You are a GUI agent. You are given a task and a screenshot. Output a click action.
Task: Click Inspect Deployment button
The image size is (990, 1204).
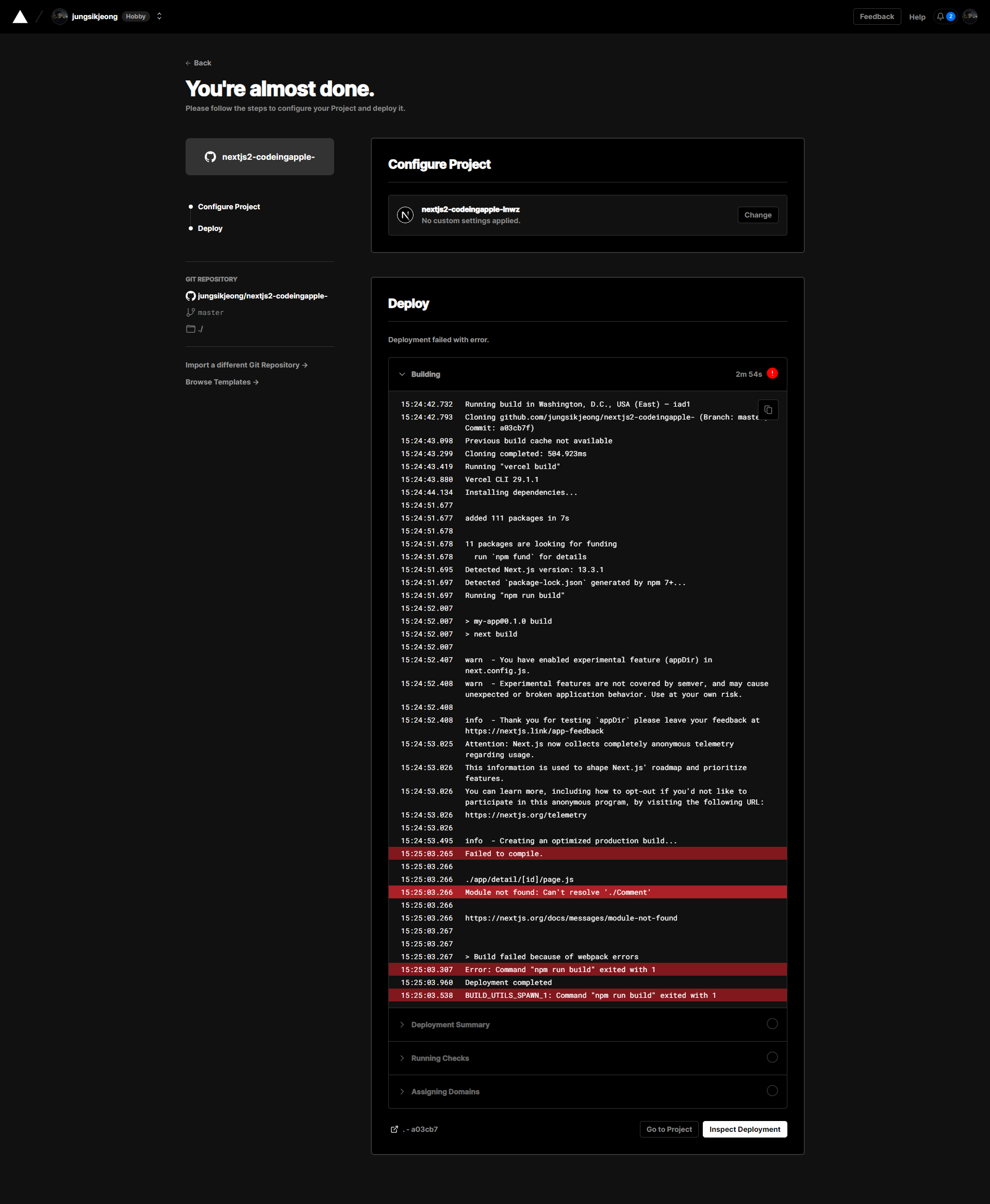point(745,1129)
